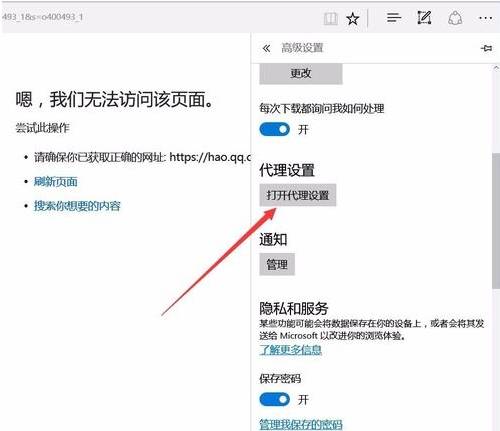
Task: Open the reading view book icon
Action: [x=331, y=18]
